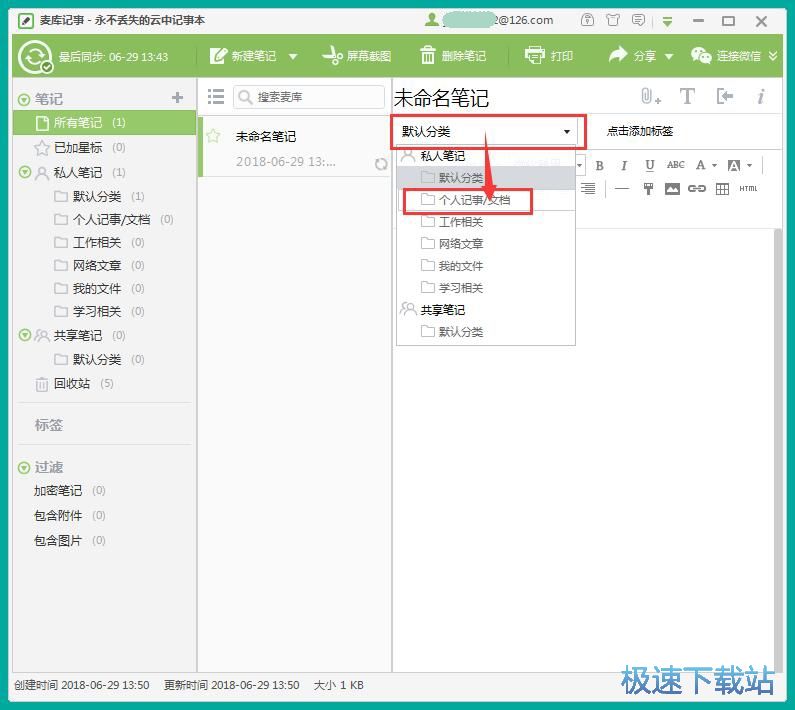Take a screenshot with 屏幕截图
Image resolution: width=795 pixels, height=710 pixels.
[356, 55]
